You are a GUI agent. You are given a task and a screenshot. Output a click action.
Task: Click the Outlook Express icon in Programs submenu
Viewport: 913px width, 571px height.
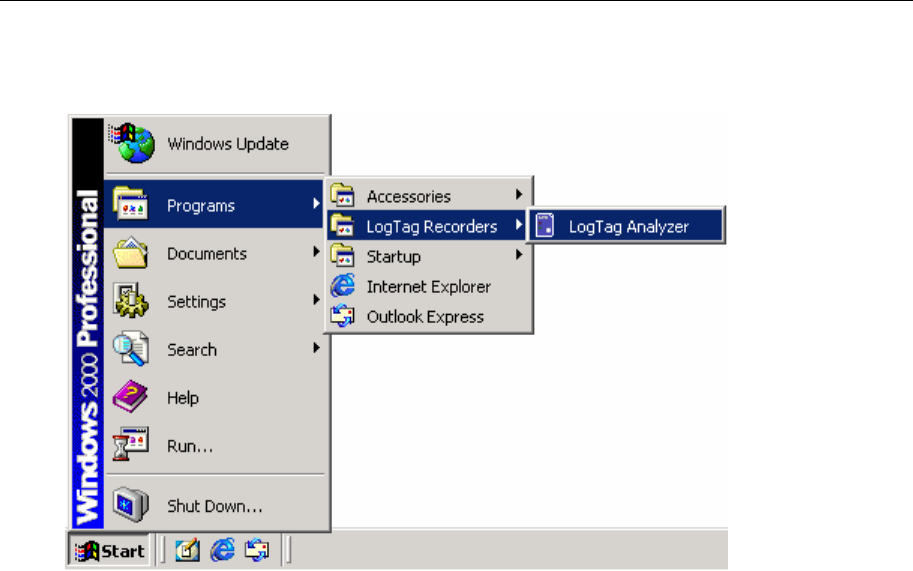point(343,316)
